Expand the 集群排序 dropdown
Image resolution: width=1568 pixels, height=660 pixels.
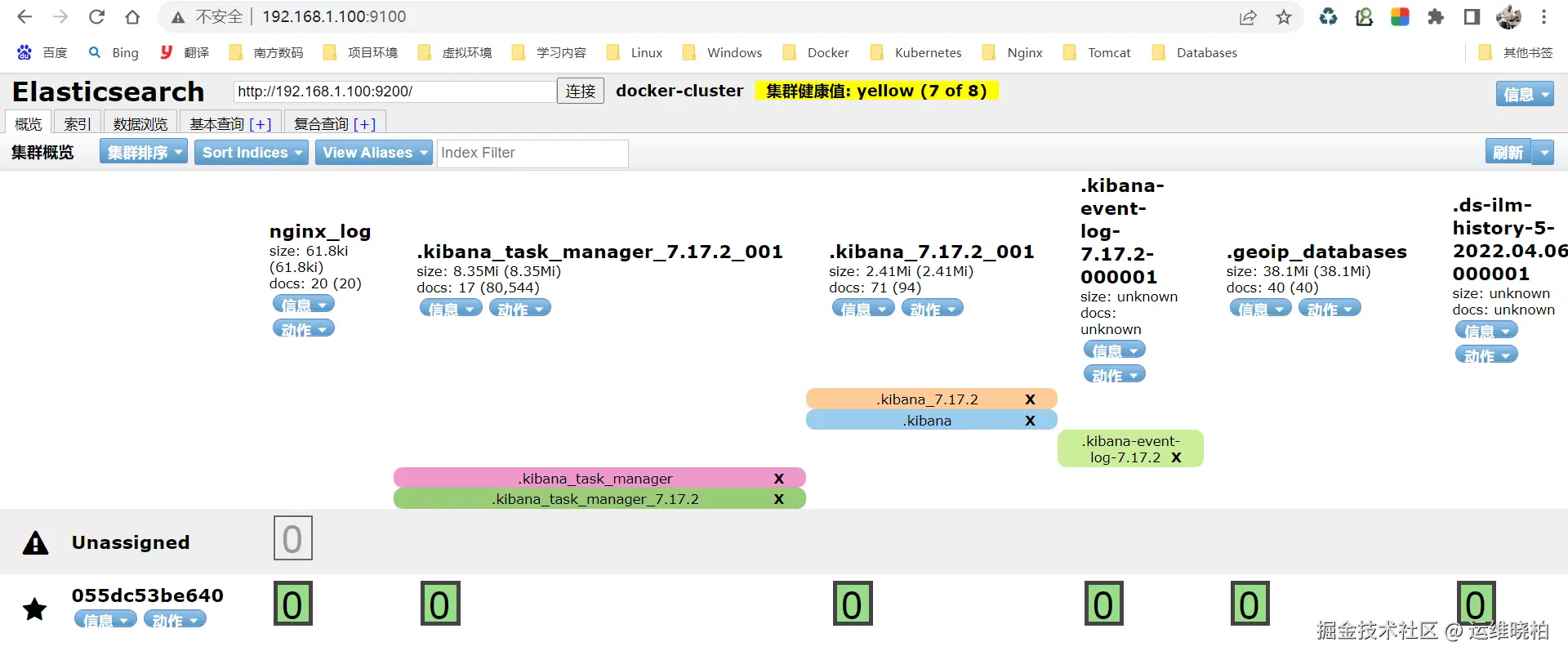144,152
